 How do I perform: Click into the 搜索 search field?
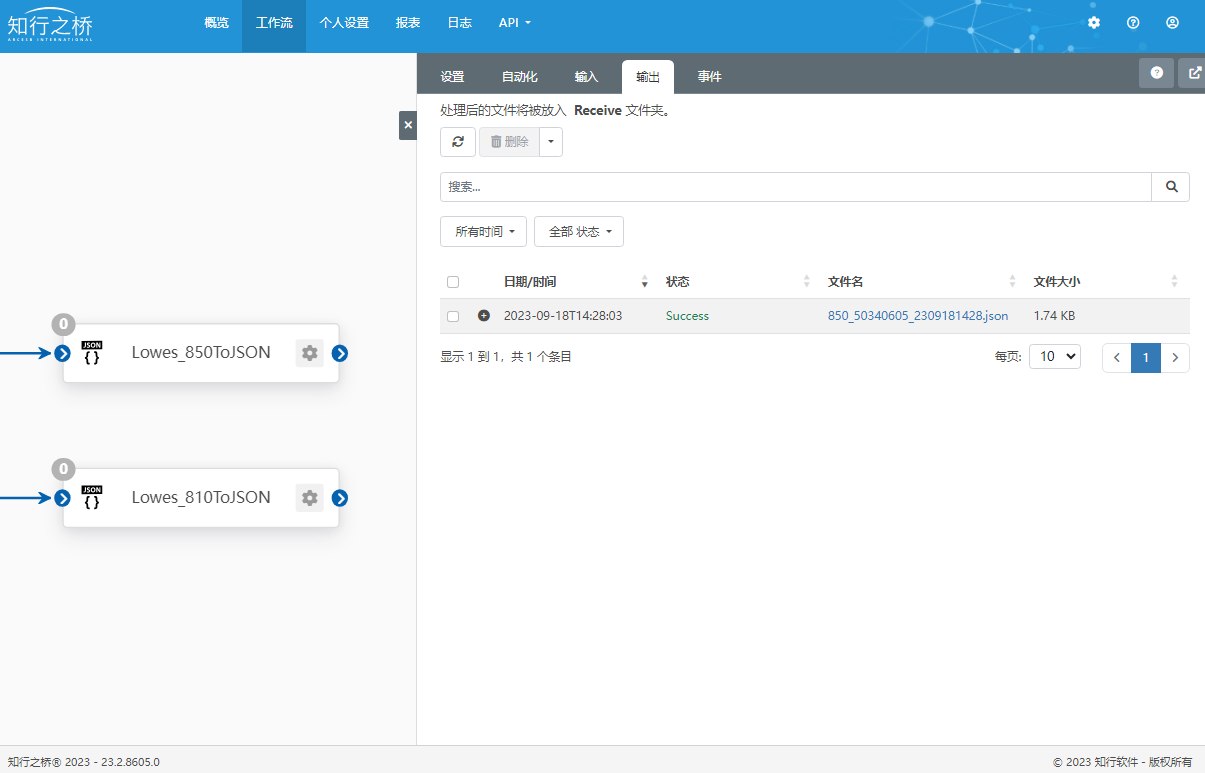(x=795, y=187)
